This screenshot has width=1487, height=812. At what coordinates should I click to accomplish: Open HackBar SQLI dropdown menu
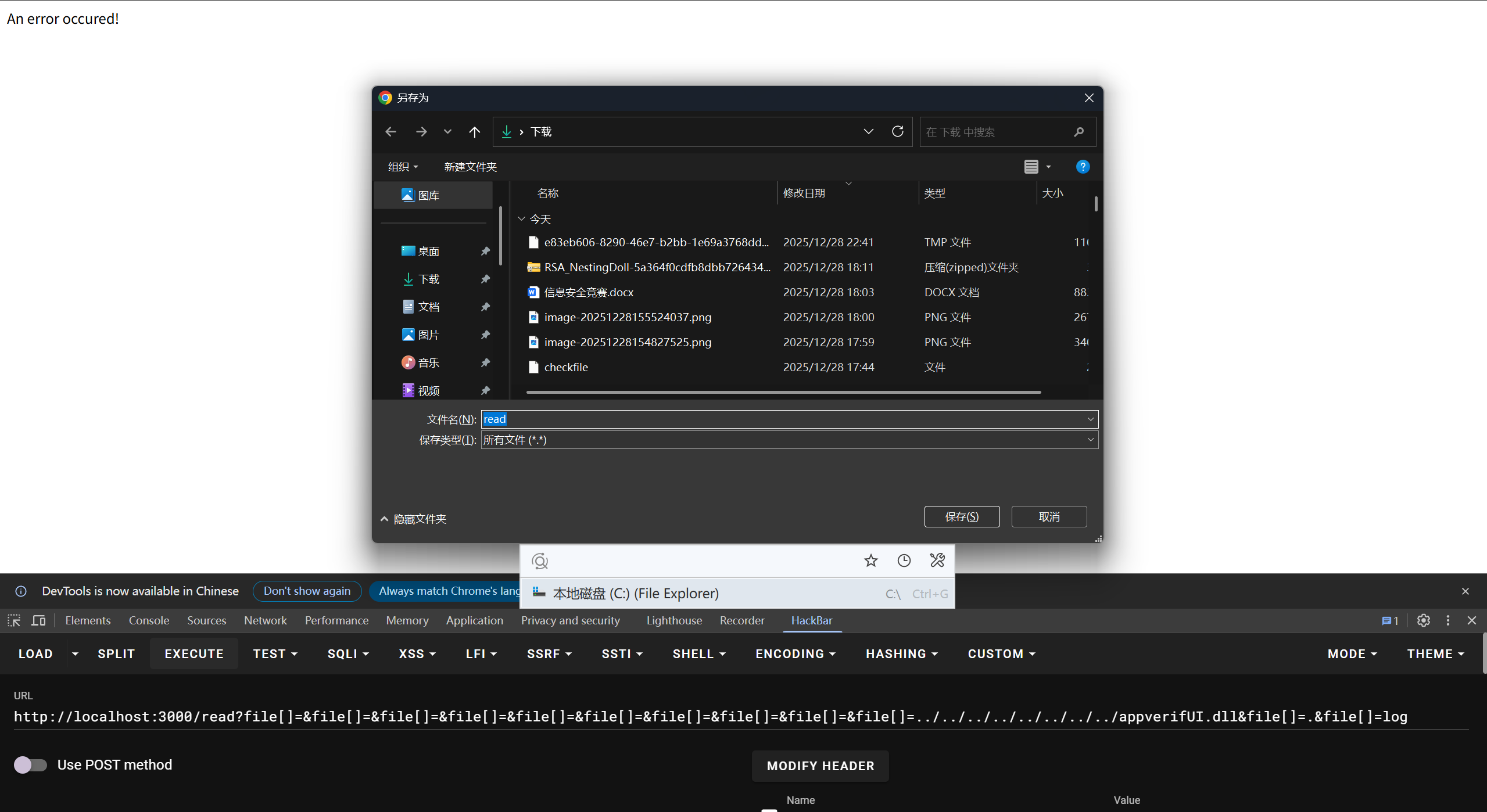point(348,653)
